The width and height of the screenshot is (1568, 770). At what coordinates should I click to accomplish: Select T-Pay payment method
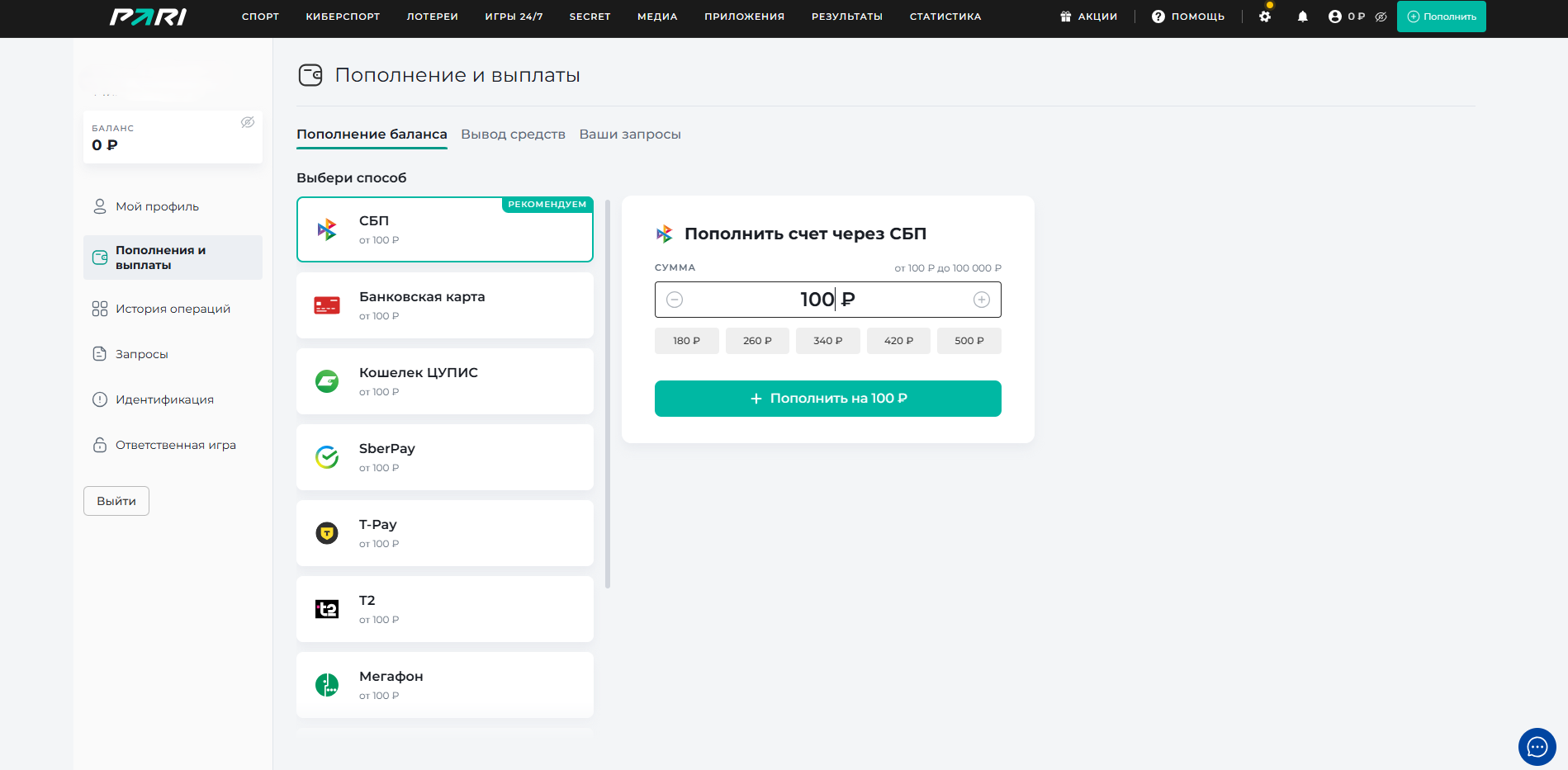pos(444,533)
